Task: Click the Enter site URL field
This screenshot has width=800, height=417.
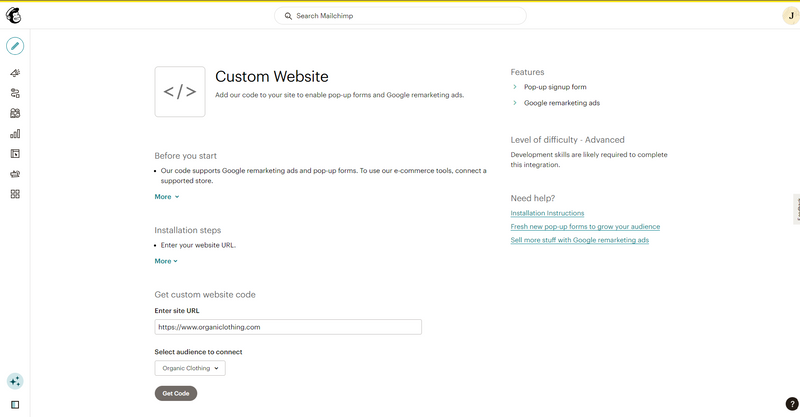Action: 288,327
